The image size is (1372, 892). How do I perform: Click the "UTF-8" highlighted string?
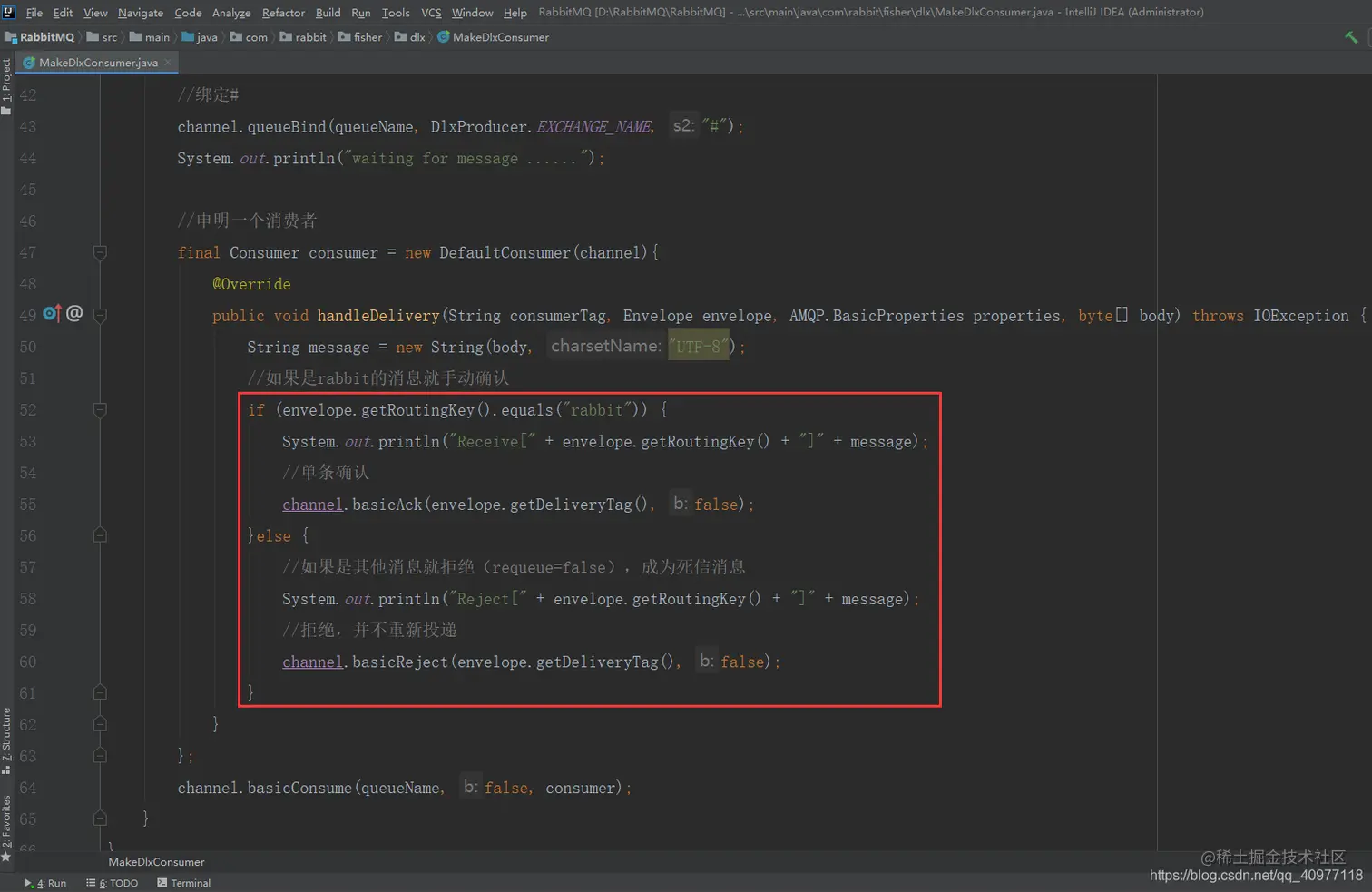click(x=699, y=347)
